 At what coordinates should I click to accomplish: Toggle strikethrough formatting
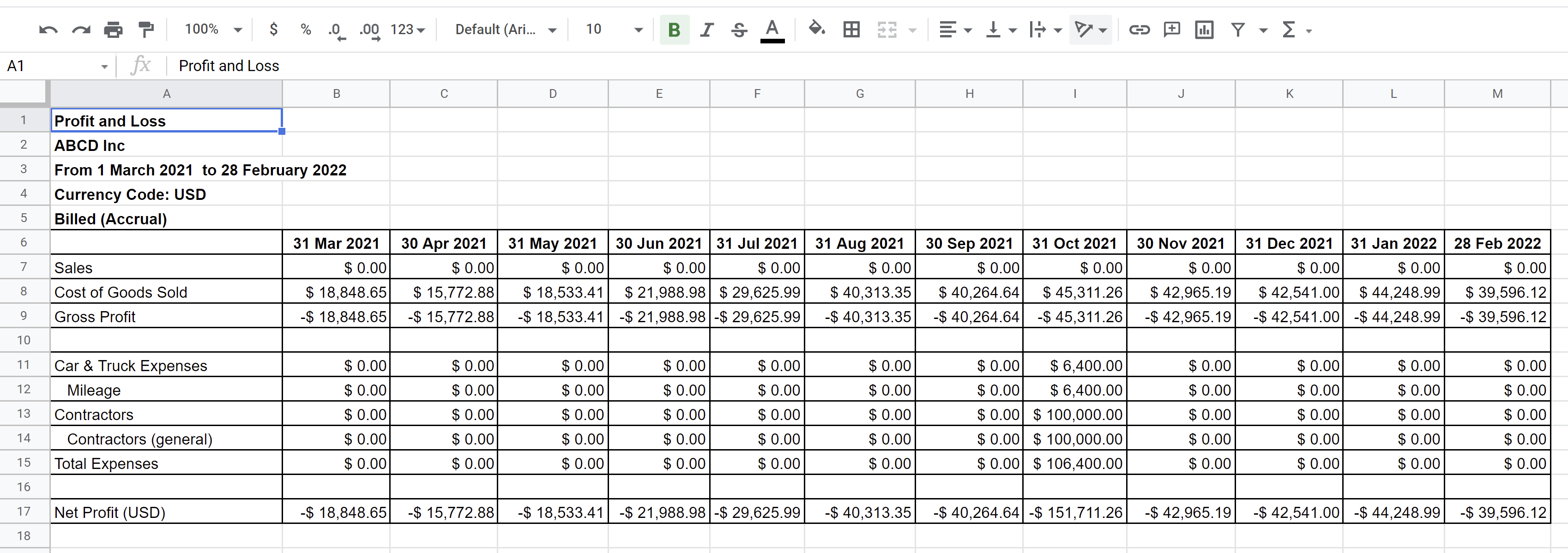pyautogui.click(x=739, y=29)
